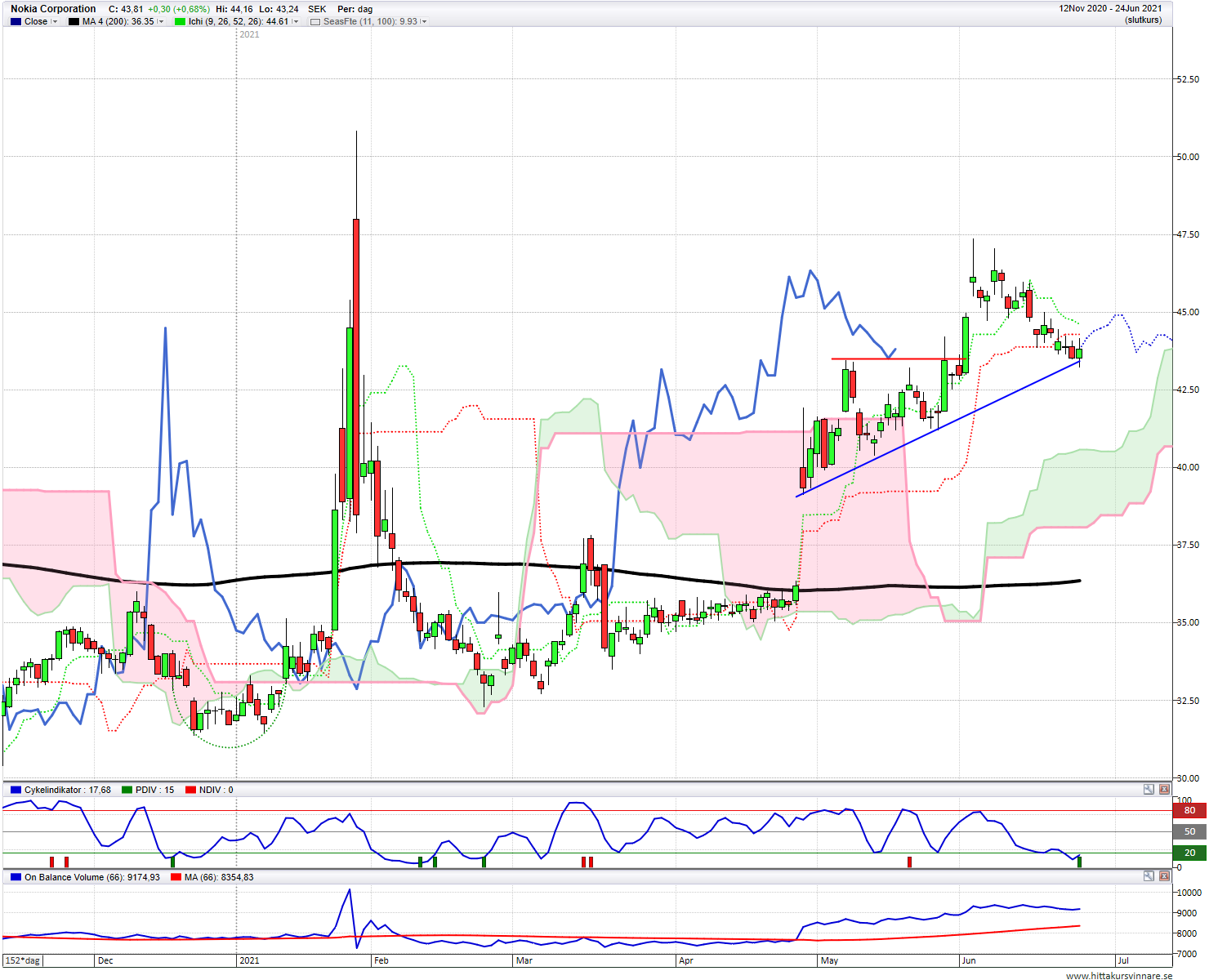Click the 'Per: dag' period label
The image size is (1209, 980).
(x=355, y=10)
